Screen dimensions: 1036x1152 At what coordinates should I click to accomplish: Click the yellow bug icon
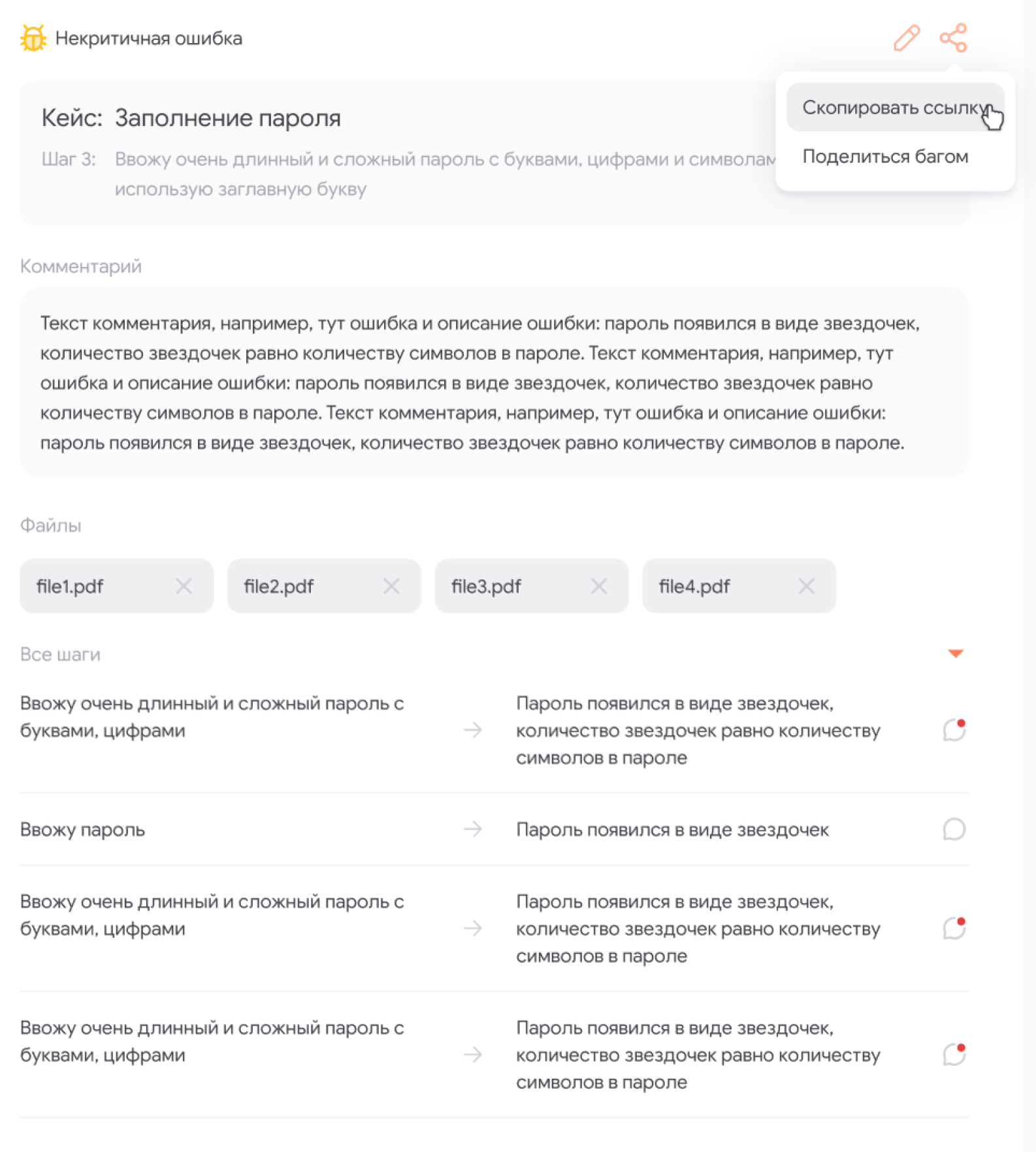click(x=33, y=38)
